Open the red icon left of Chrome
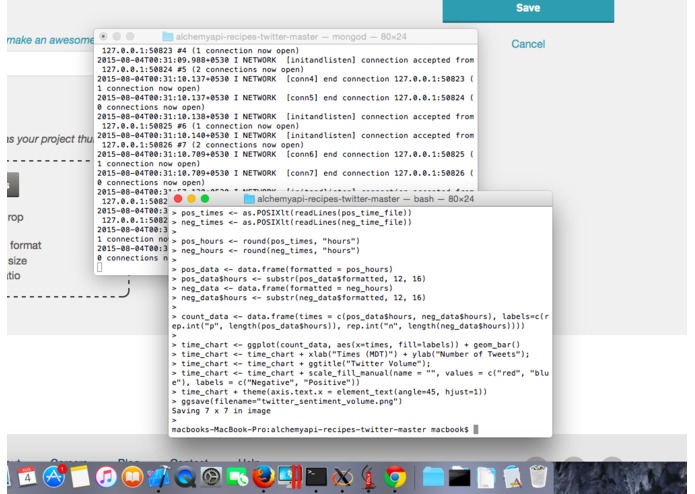The height and width of the screenshot is (494, 695). click(368, 477)
